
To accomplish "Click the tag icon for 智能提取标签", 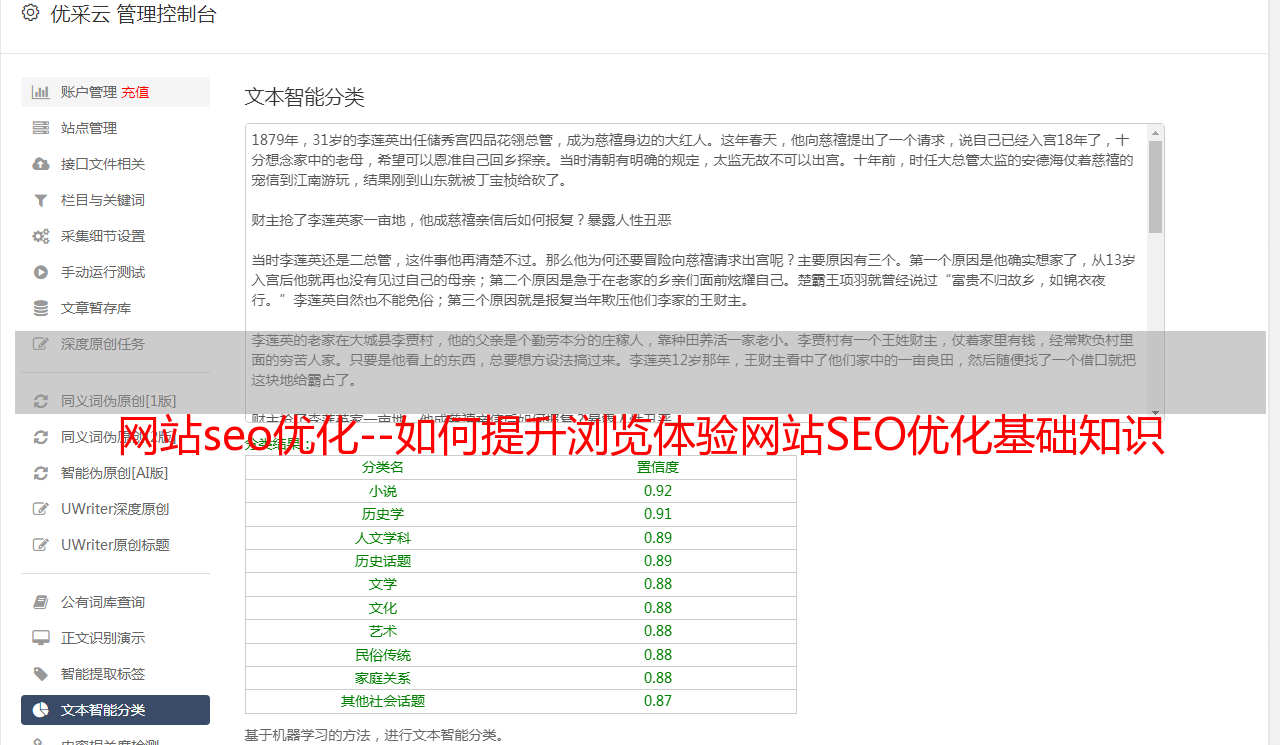I will (41, 674).
